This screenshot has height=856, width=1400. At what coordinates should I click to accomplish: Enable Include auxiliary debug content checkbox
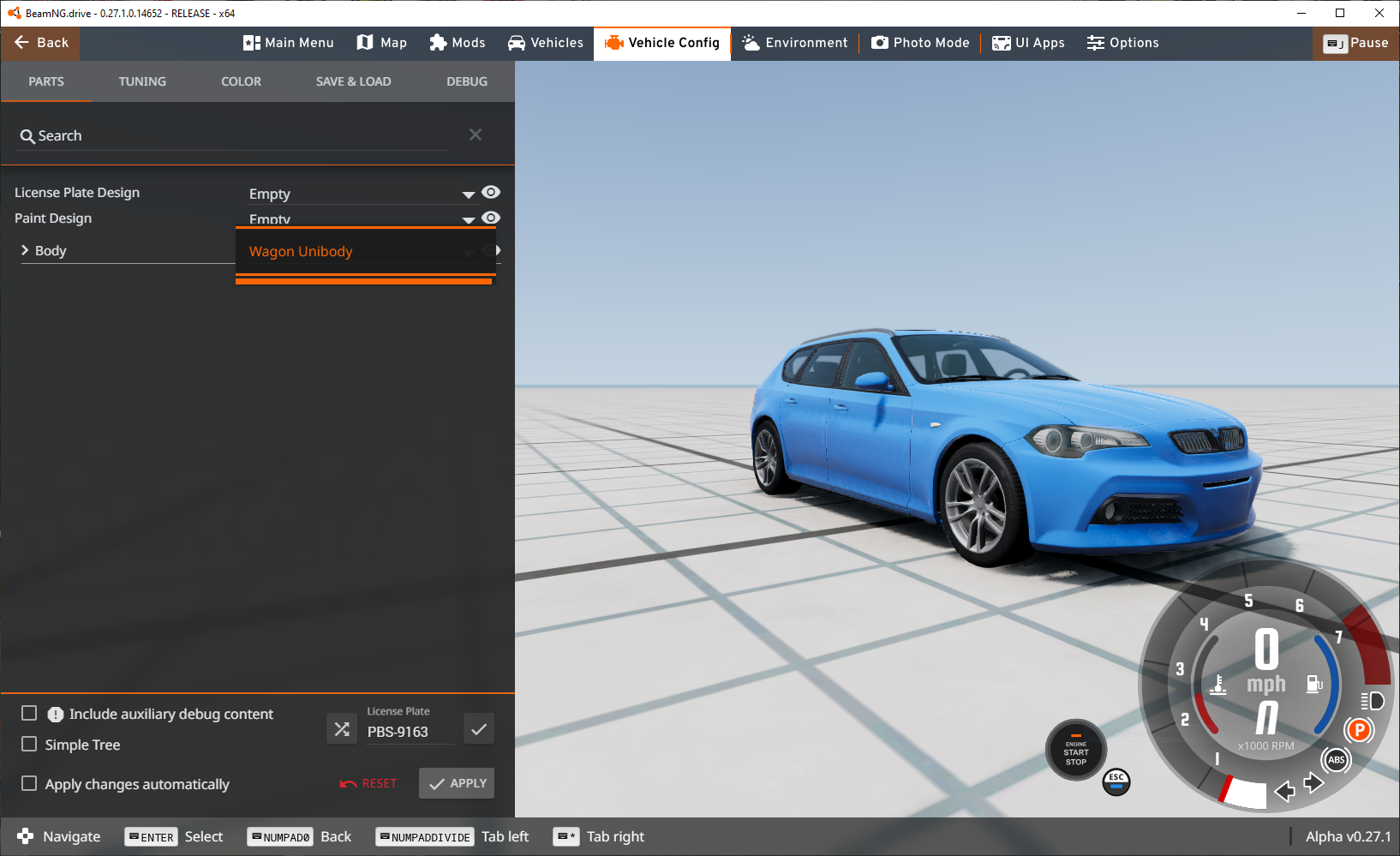[x=29, y=713]
